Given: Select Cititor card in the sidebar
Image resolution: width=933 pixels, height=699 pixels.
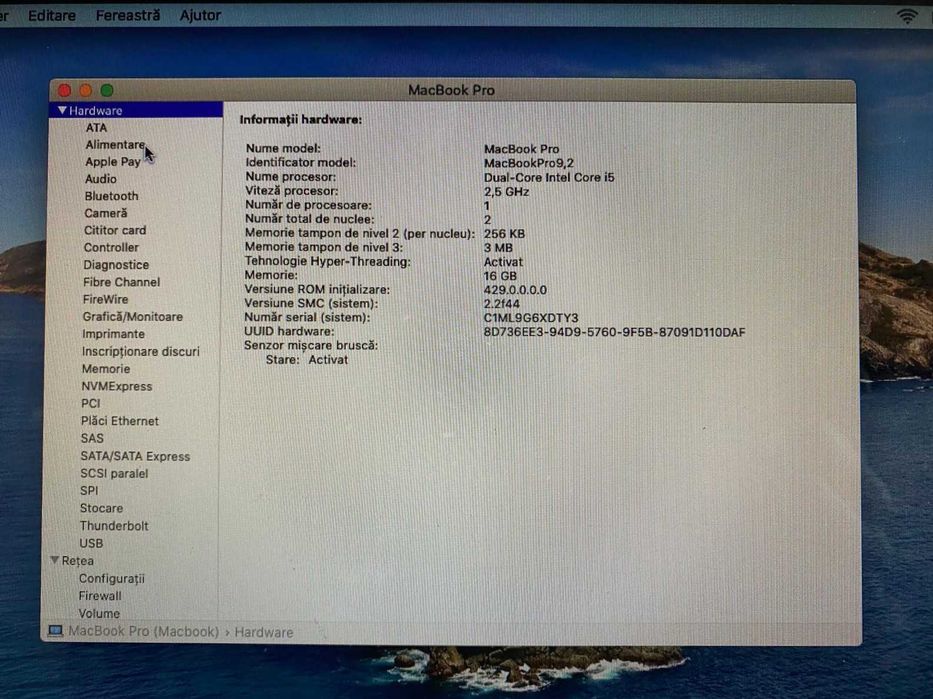Looking at the screenshot, I should click(115, 230).
